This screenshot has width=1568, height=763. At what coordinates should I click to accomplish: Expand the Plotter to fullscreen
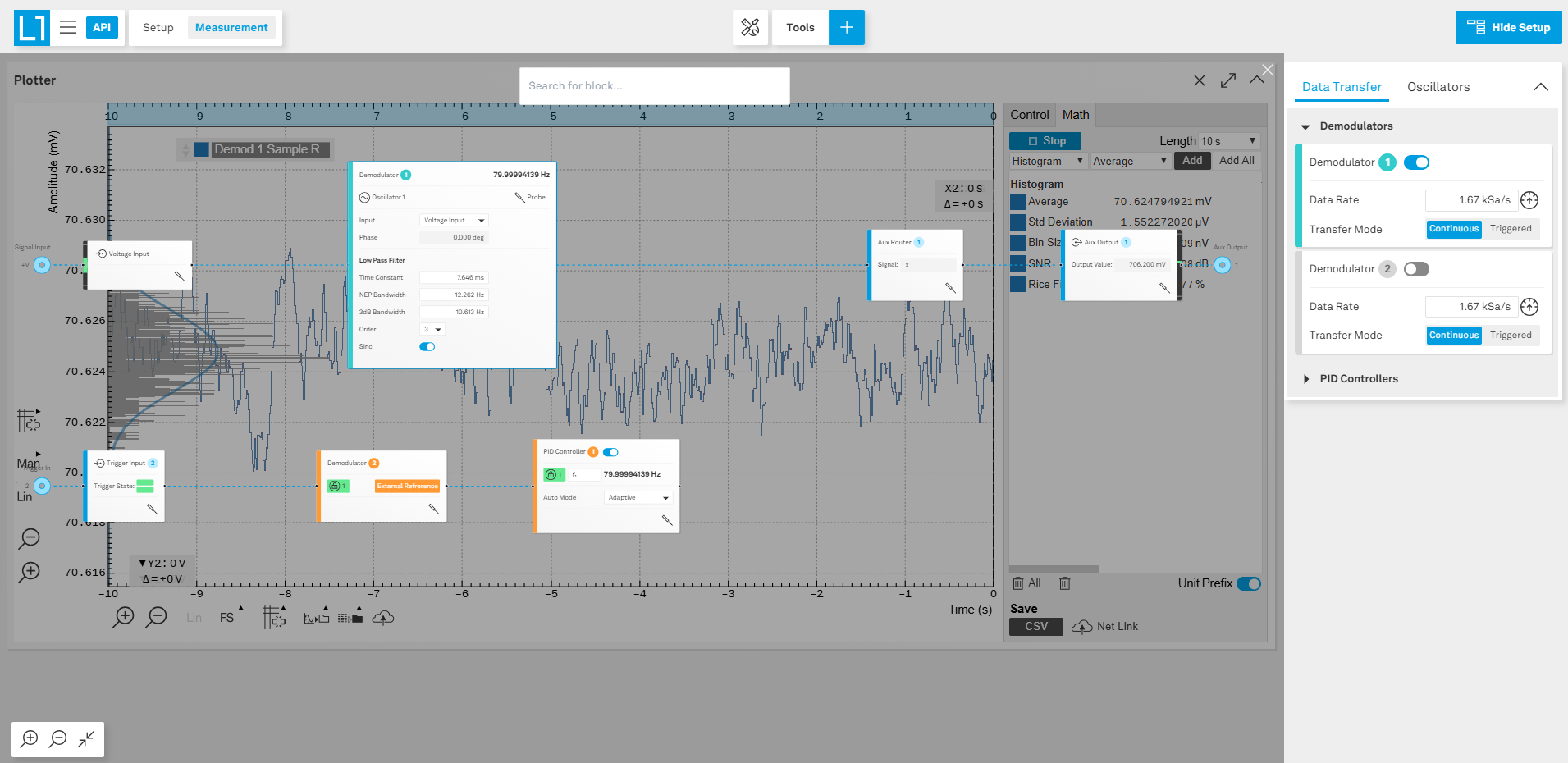[1227, 80]
